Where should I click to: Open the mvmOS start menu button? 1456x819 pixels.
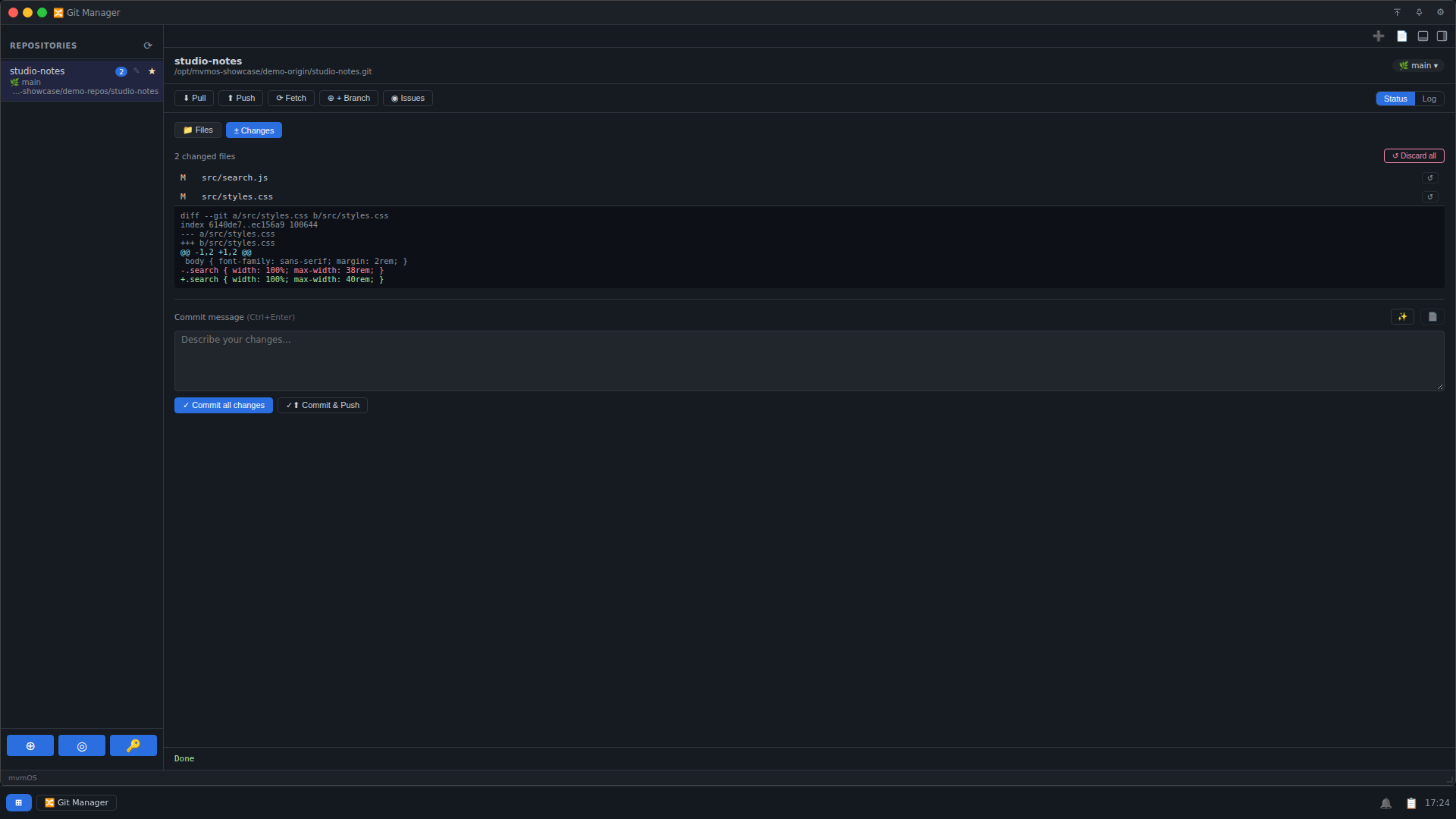coord(19,802)
